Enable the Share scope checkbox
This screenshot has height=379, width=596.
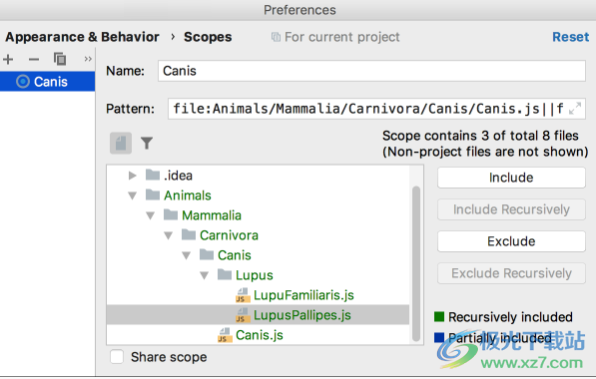117,357
